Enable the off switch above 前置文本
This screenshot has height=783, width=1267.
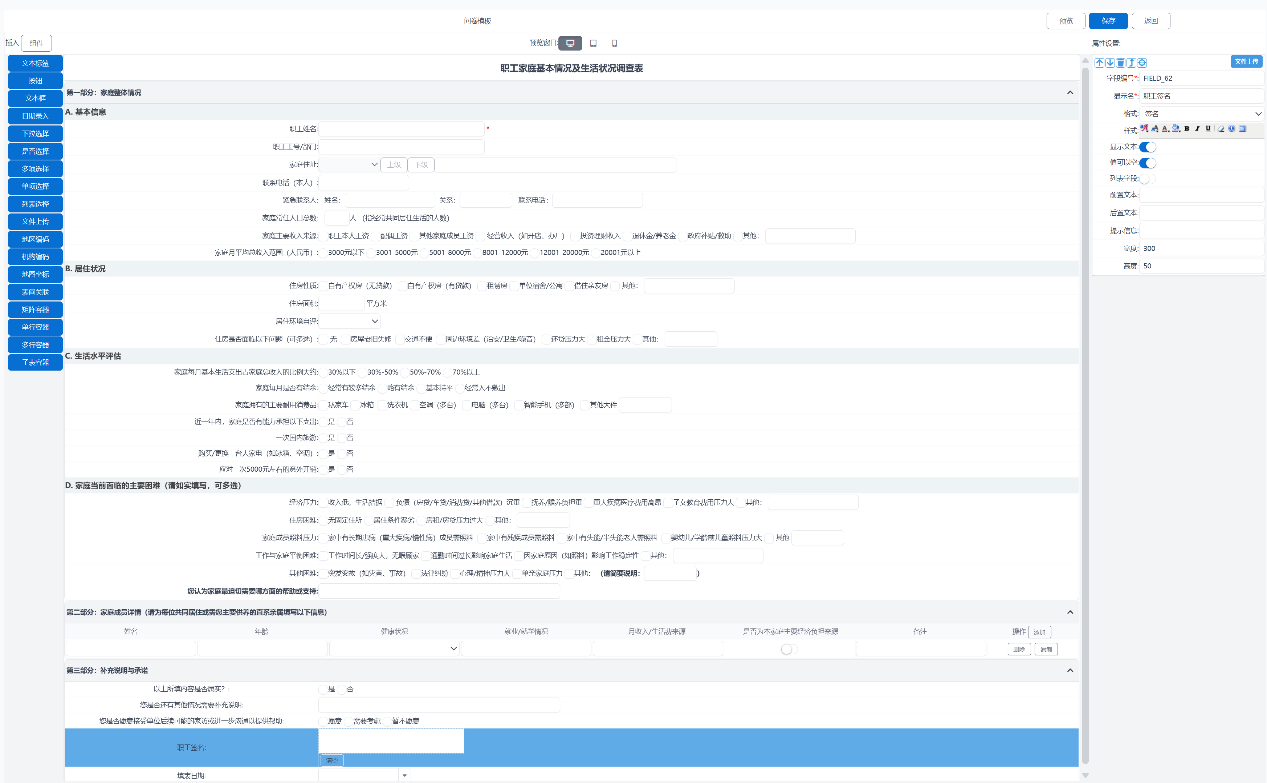pyautogui.click(x=1148, y=179)
